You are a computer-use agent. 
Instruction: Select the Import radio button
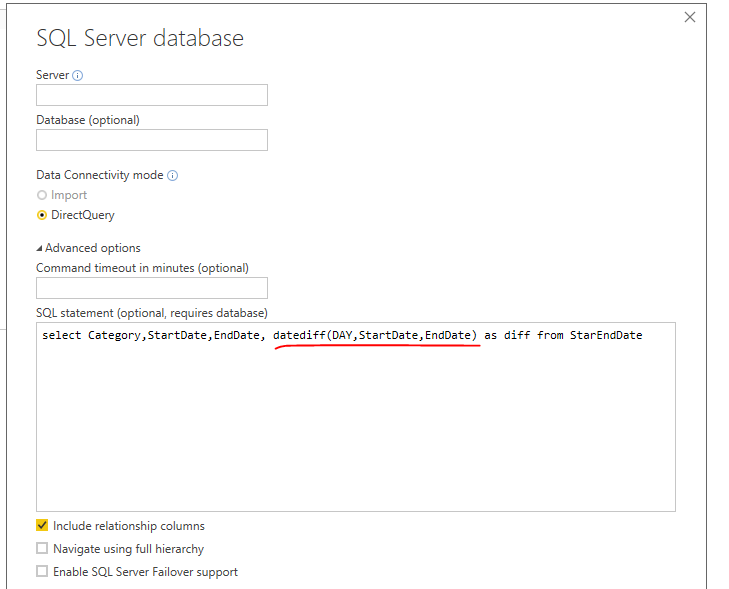42,195
